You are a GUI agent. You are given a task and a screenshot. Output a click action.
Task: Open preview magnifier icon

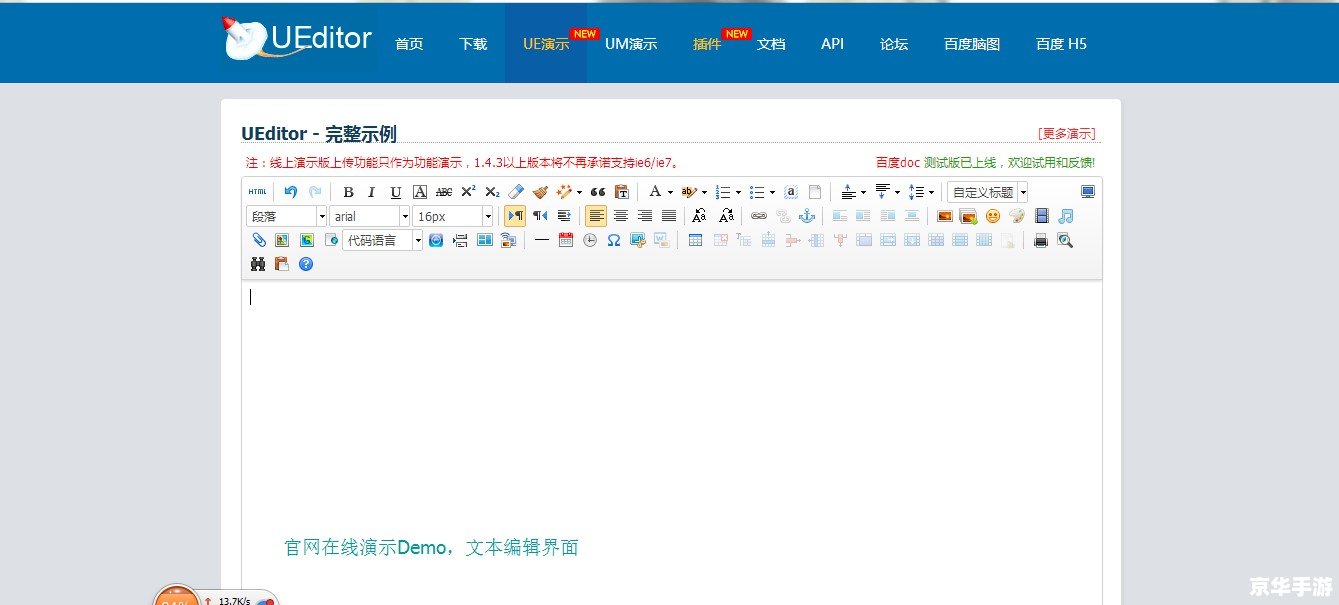(x=1065, y=240)
